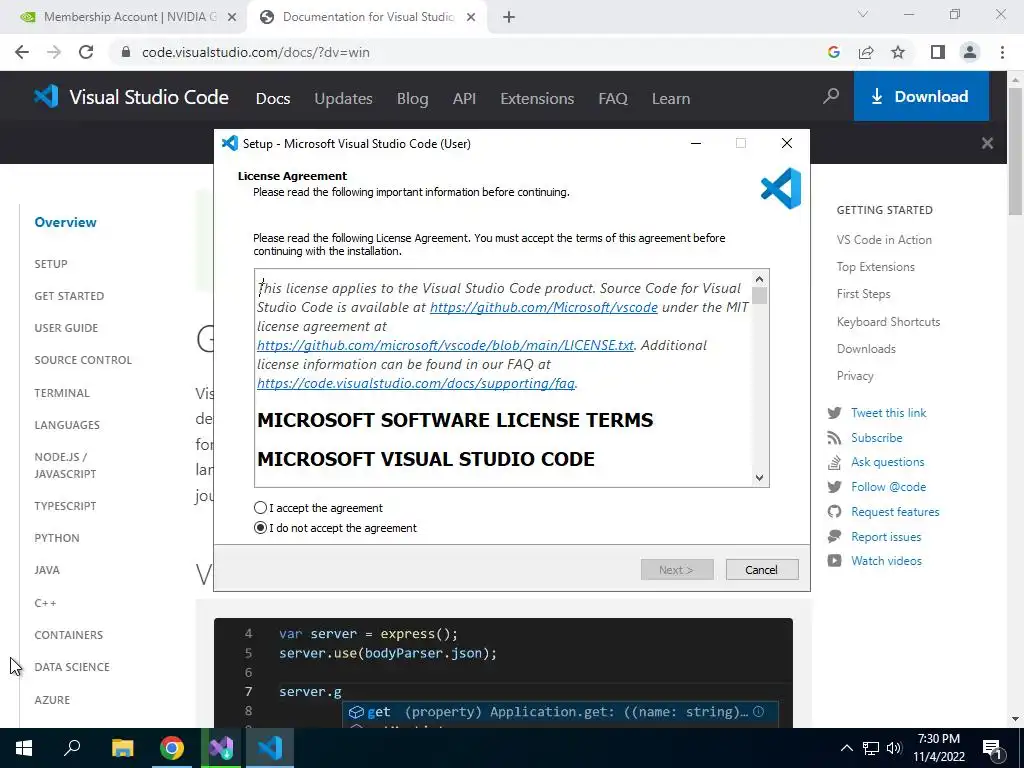Open the supporting/faq link in license
1024x768 pixels.
point(416,383)
